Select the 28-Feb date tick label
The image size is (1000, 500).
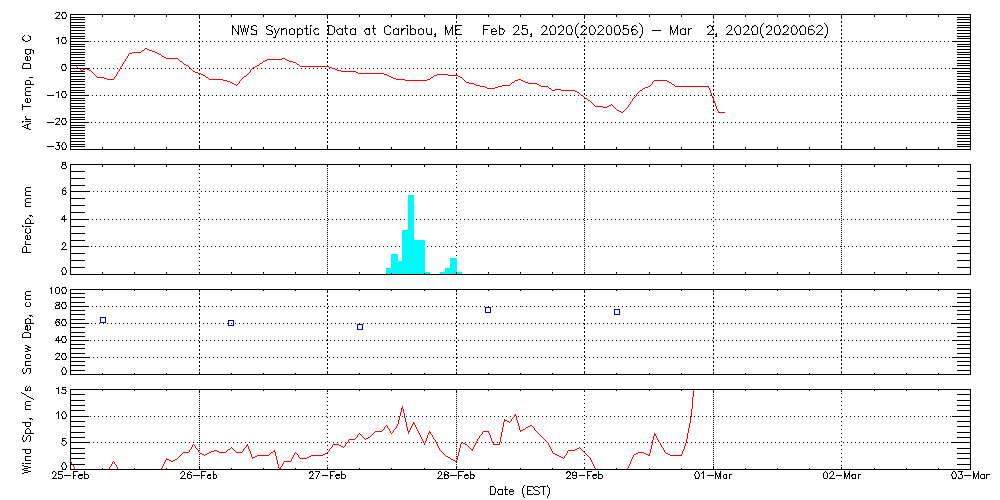point(457,477)
